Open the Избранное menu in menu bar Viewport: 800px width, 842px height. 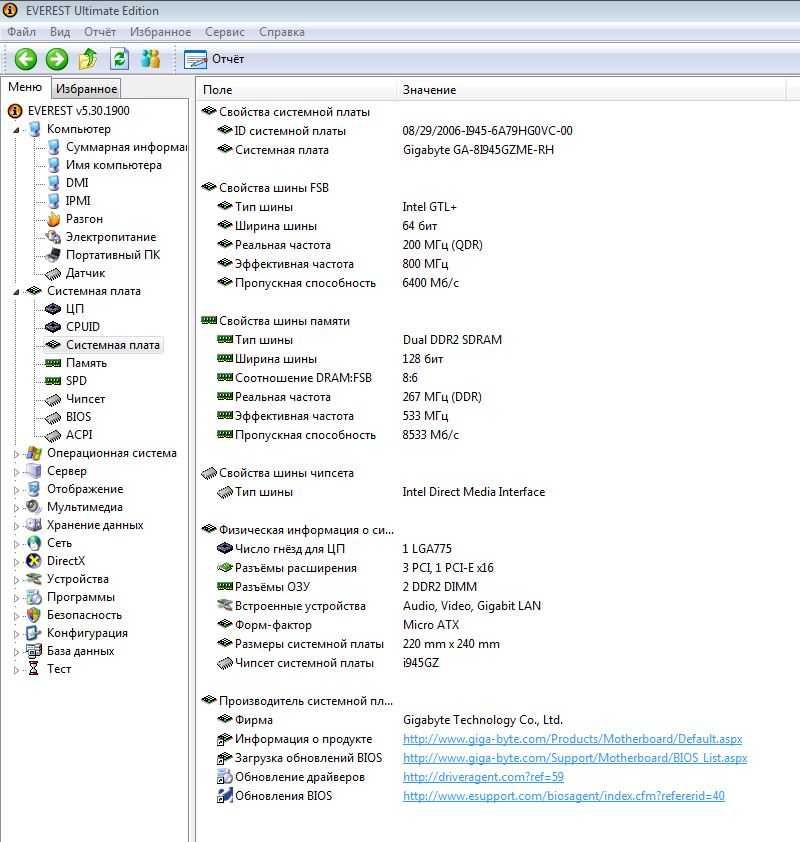tap(160, 32)
